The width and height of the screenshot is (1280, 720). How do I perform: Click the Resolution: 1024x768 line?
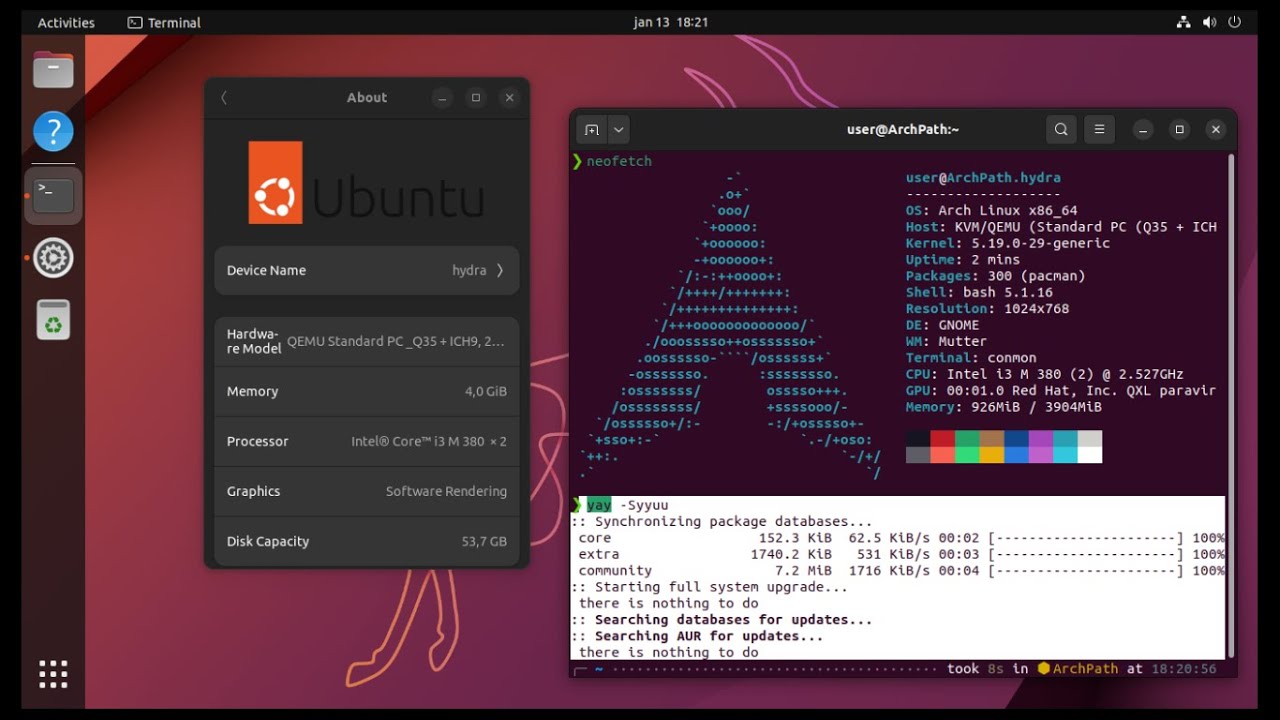(988, 309)
